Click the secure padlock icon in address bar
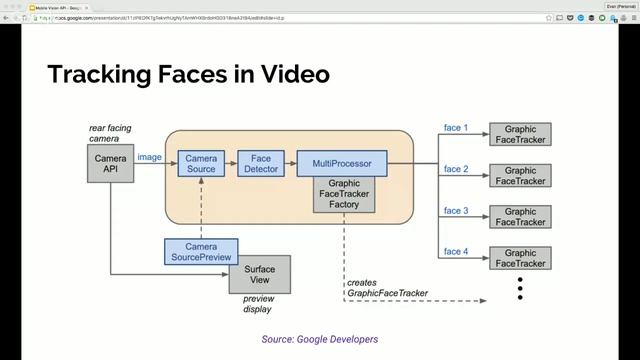This screenshot has width=640, height=360. tap(36, 18)
